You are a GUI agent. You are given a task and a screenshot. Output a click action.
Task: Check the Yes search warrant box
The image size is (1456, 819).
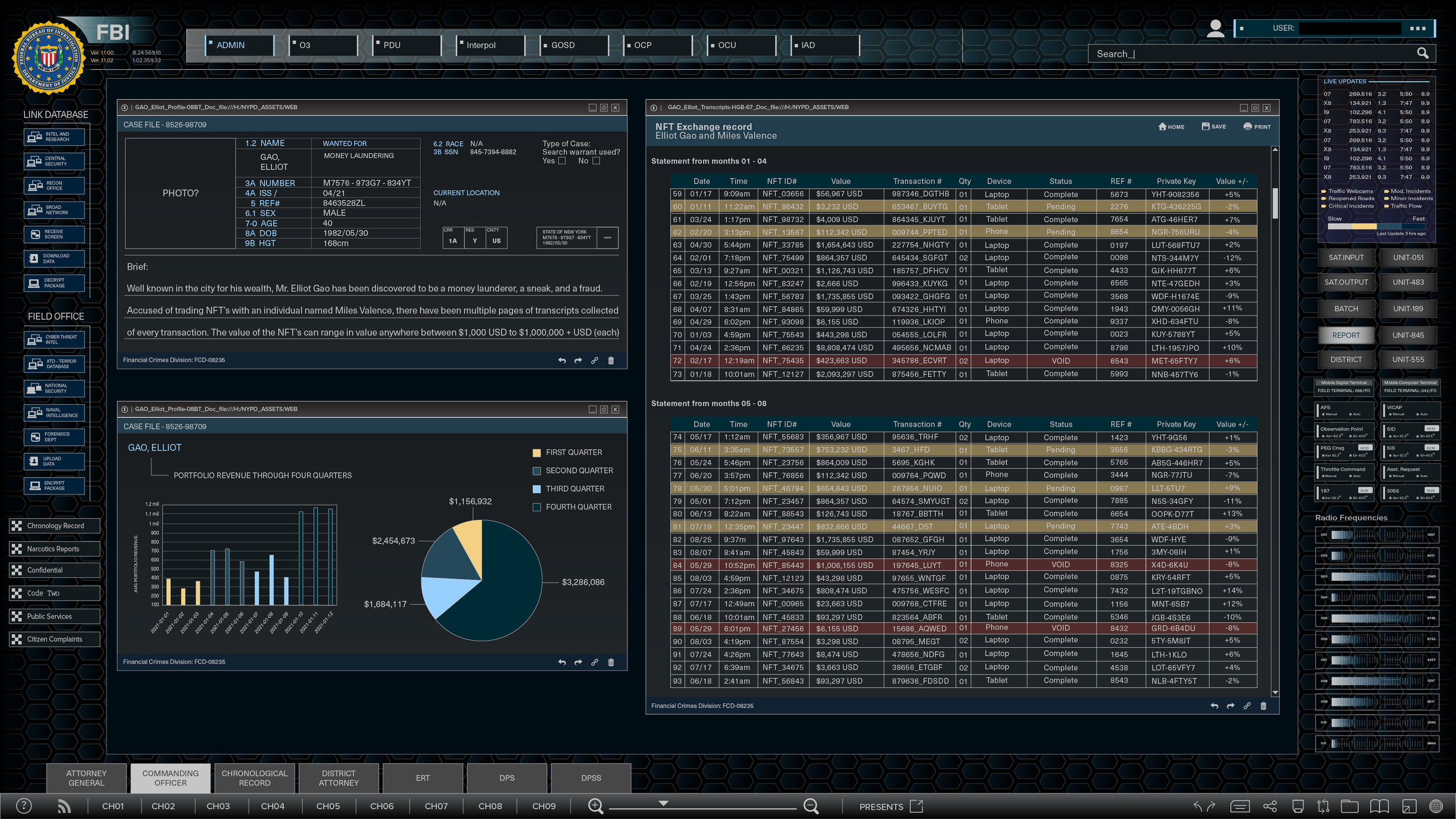tap(562, 161)
